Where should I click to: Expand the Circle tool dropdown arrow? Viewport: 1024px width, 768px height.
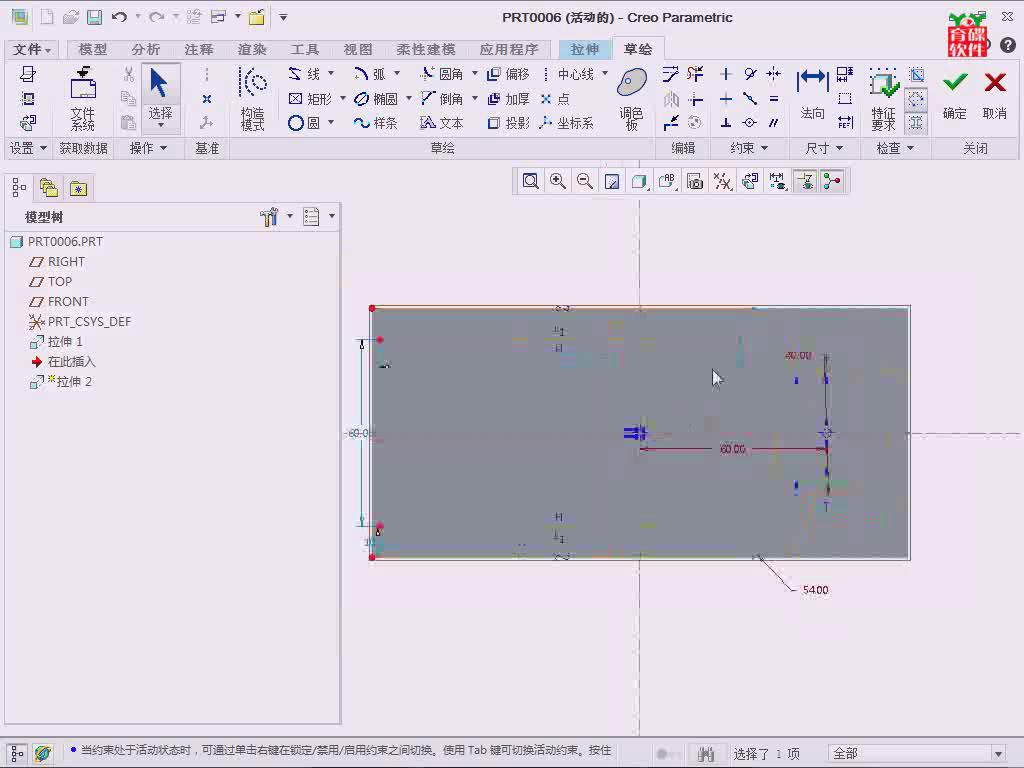pos(331,122)
